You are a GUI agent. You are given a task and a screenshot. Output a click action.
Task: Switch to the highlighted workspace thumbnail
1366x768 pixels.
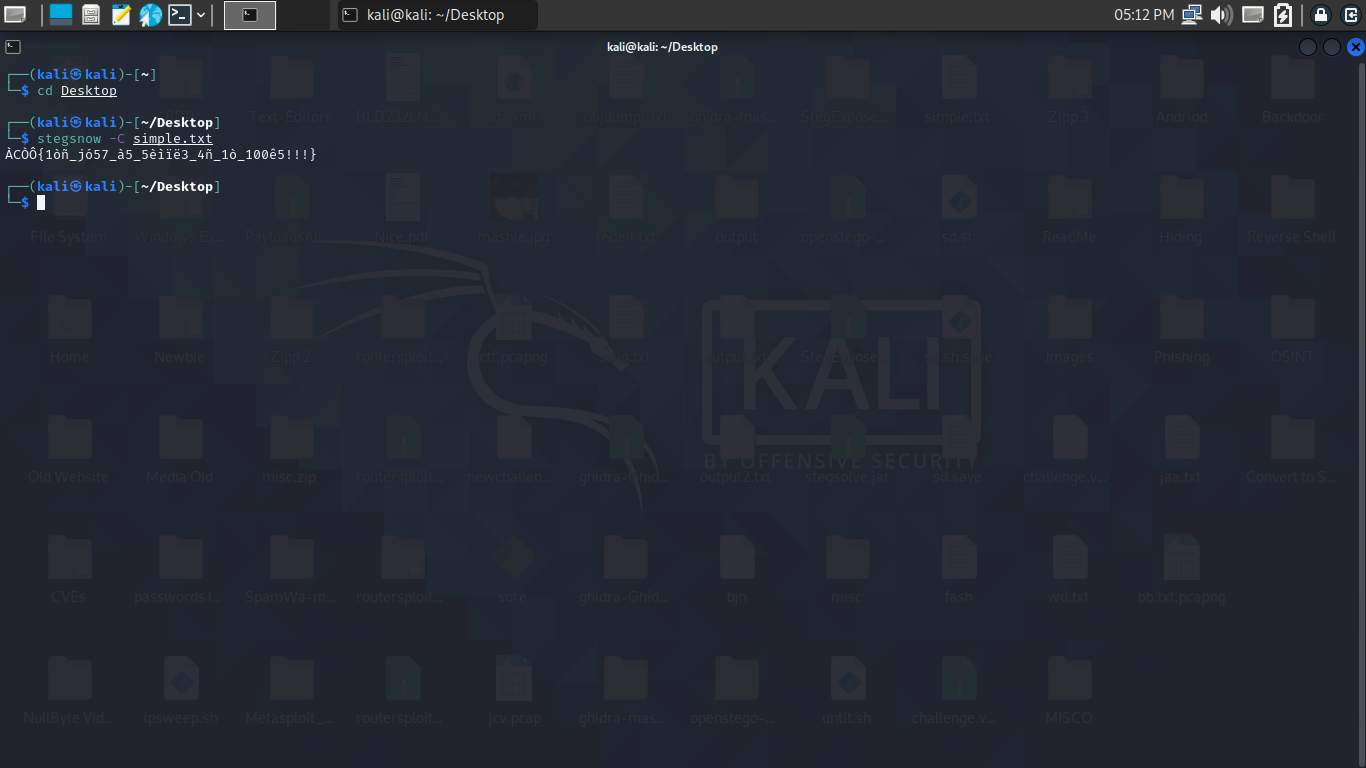pos(250,14)
